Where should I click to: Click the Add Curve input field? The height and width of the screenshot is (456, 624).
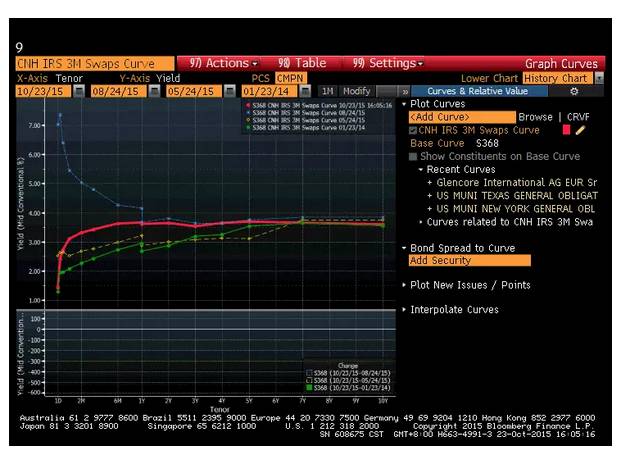tap(462, 117)
